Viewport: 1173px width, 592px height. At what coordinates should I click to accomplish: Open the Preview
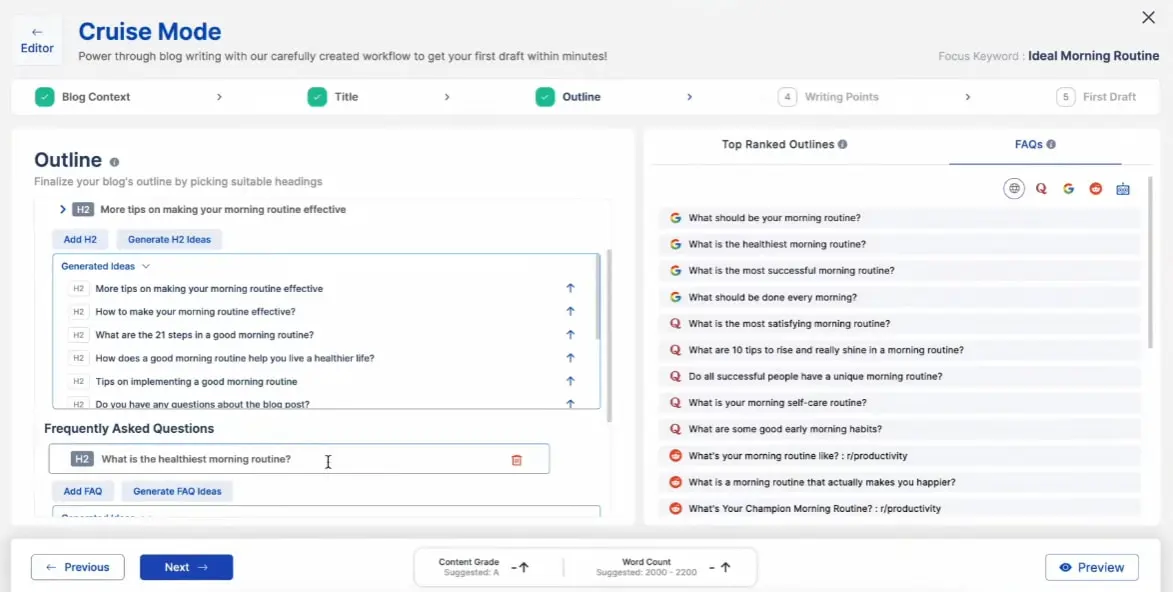pos(1091,567)
